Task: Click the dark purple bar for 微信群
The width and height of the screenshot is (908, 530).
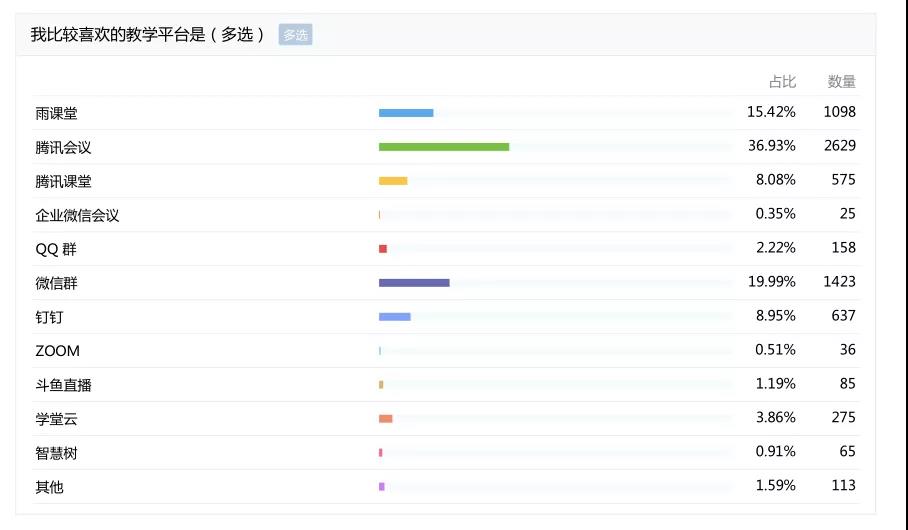Action: [x=414, y=283]
